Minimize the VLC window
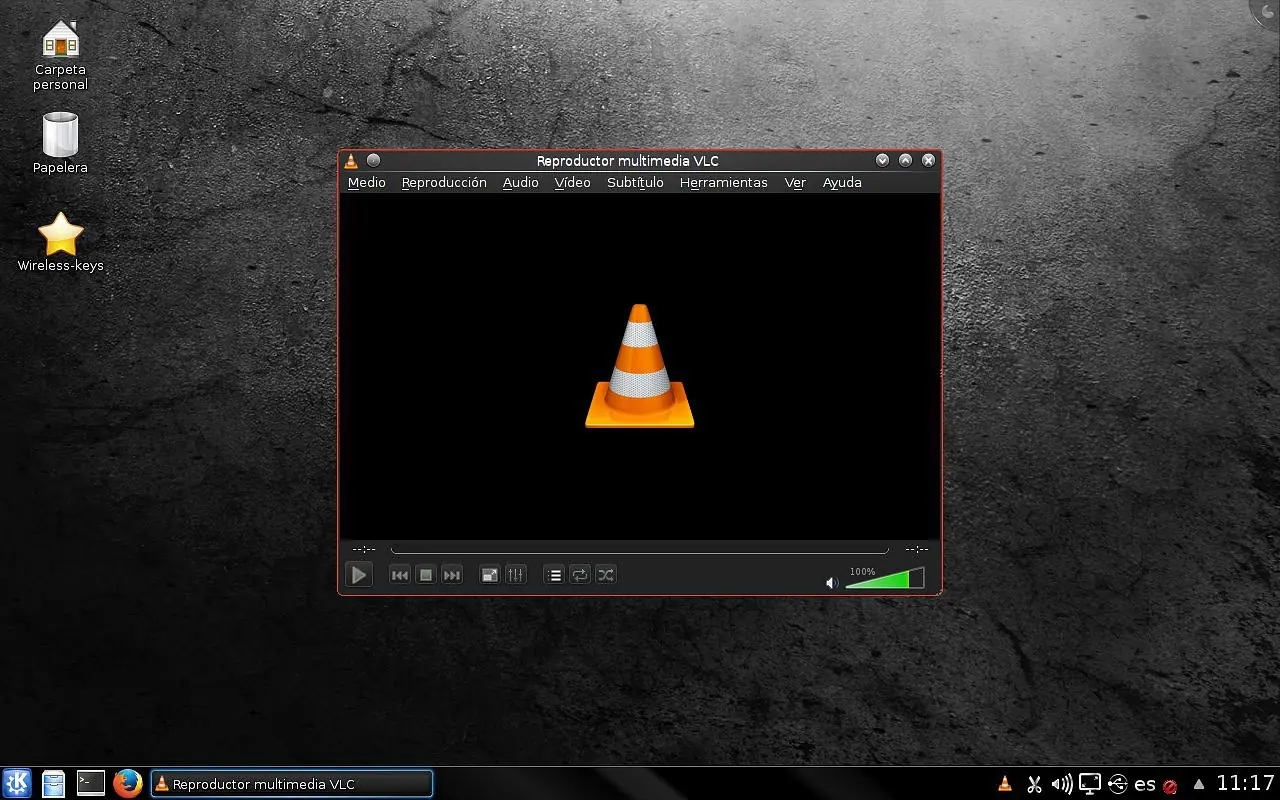This screenshot has width=1280, height=800. point(882,160)
